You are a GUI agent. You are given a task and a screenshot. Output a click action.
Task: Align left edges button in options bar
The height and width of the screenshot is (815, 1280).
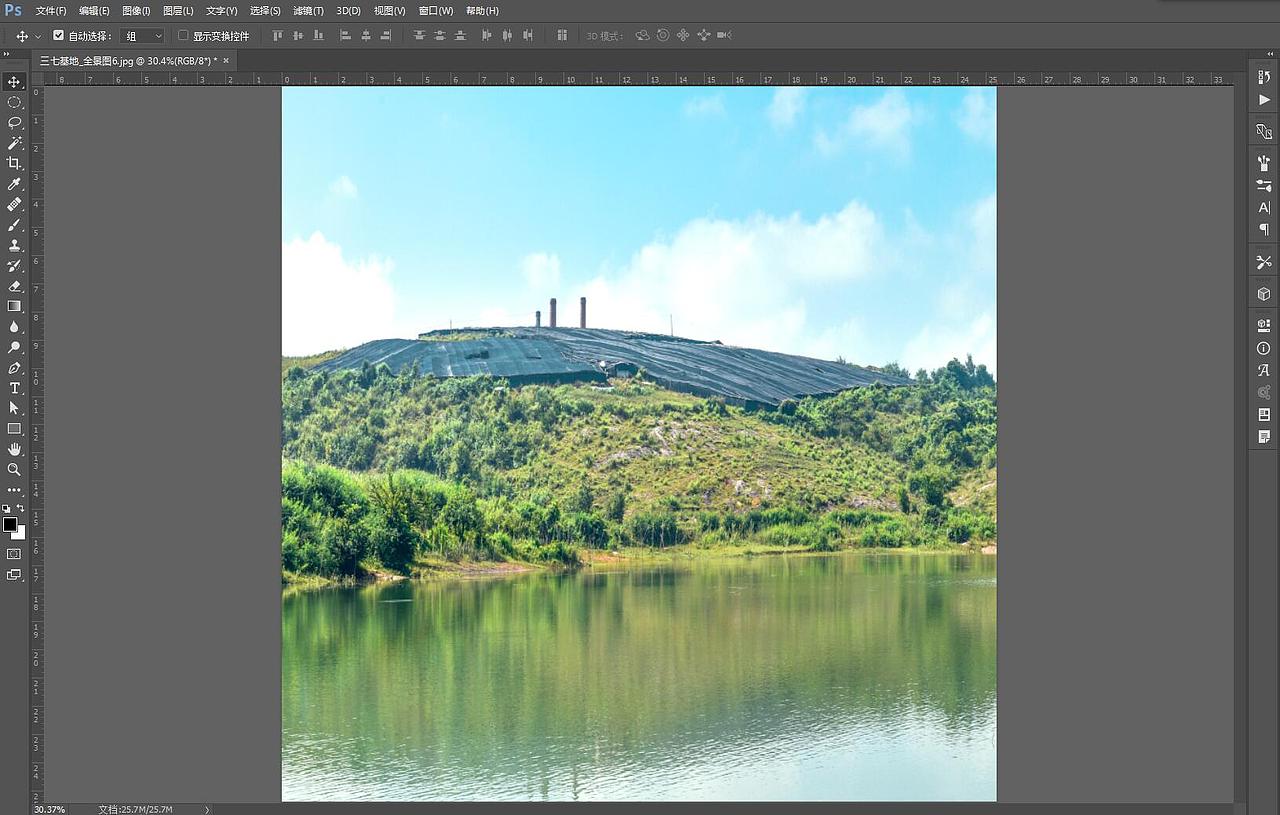pyautogui.click(x=346, y=35)
